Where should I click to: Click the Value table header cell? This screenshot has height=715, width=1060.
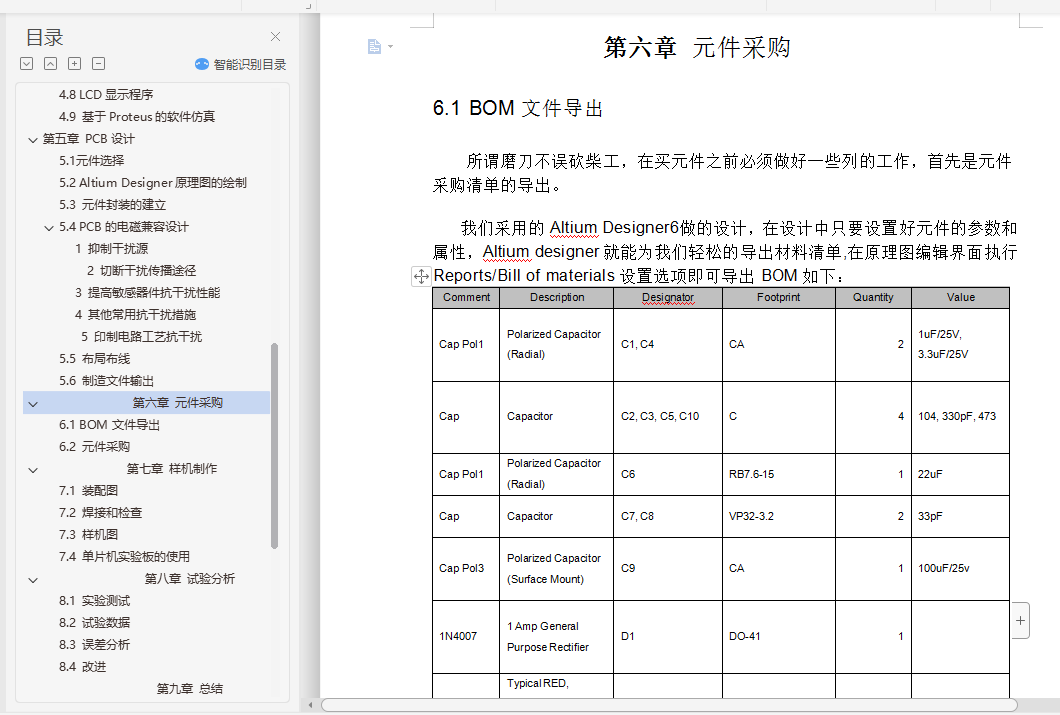tap(961, 297)
